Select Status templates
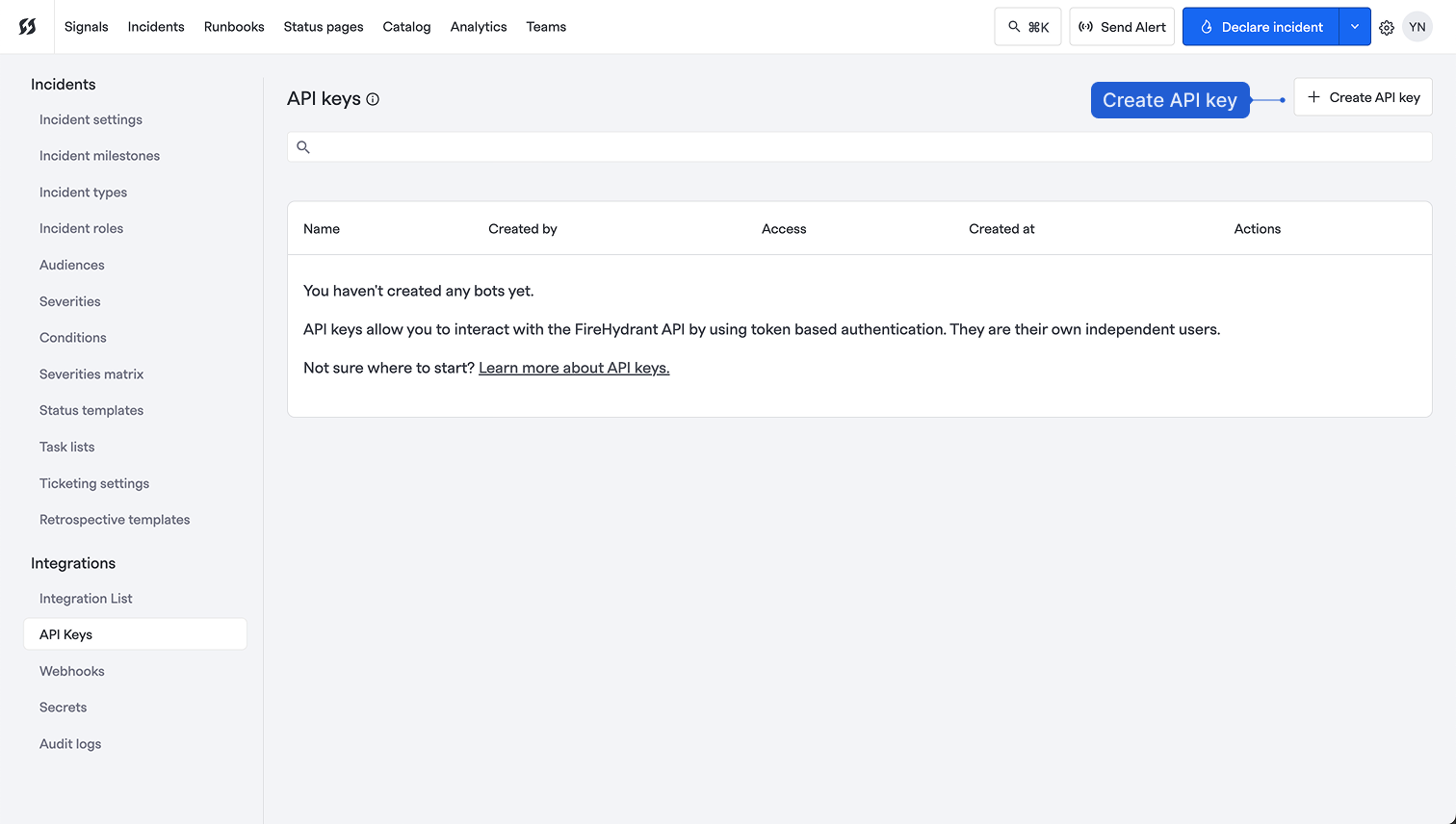This screenshot has height=824, width=1456. pyautogui.click(x=91, y=410)
